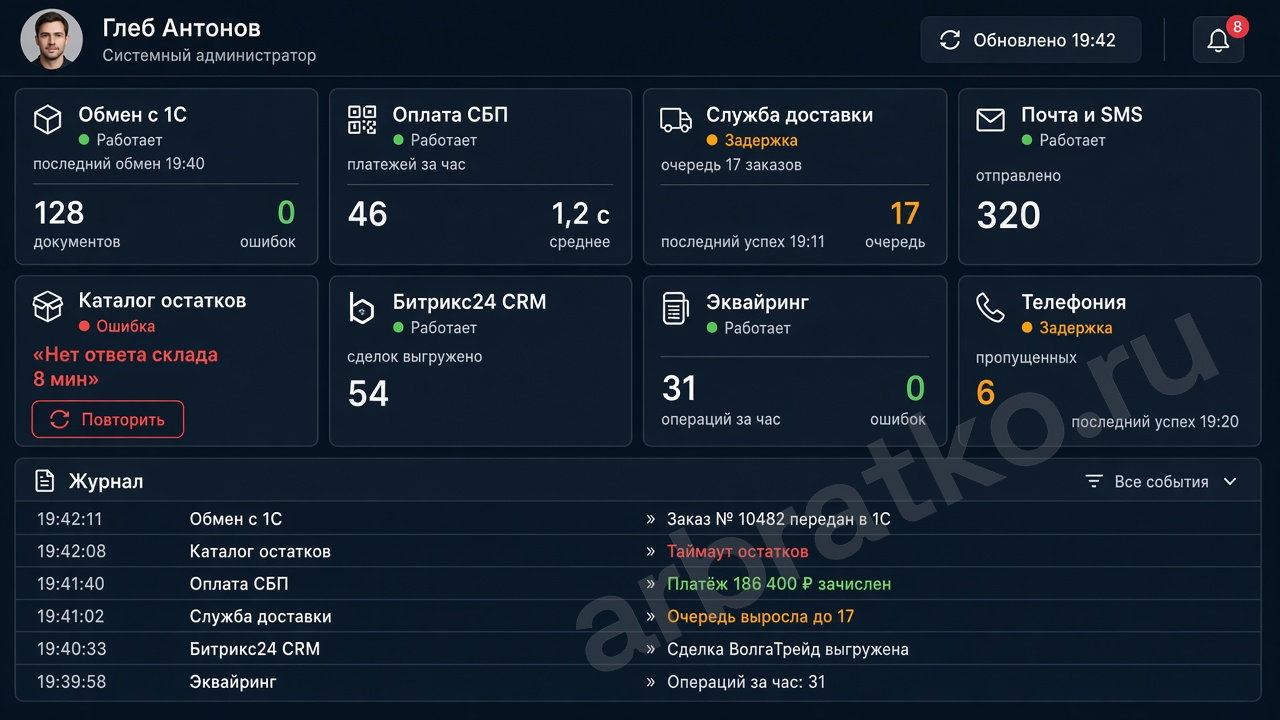Click the notifications bell icon
Image resolution: width=1280 pixels, height=720 pixels.
[x=1218, y=40]
